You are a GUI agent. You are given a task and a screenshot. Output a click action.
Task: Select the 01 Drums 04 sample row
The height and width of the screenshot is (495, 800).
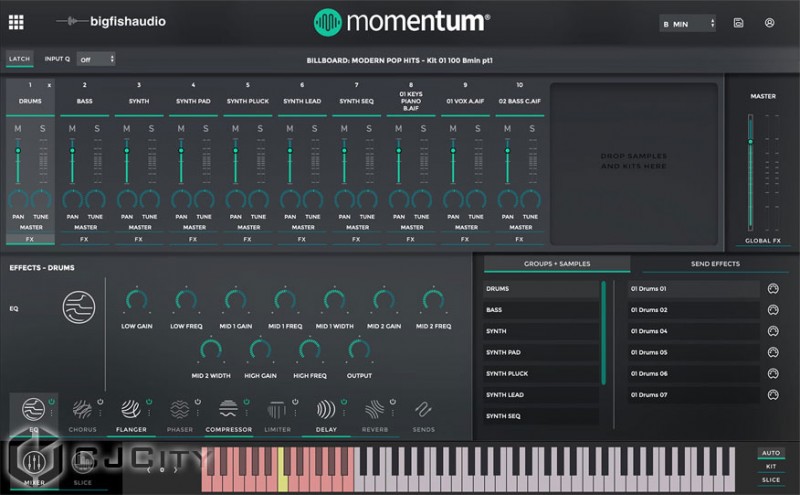pyautogui.click(x=693, y=331)
